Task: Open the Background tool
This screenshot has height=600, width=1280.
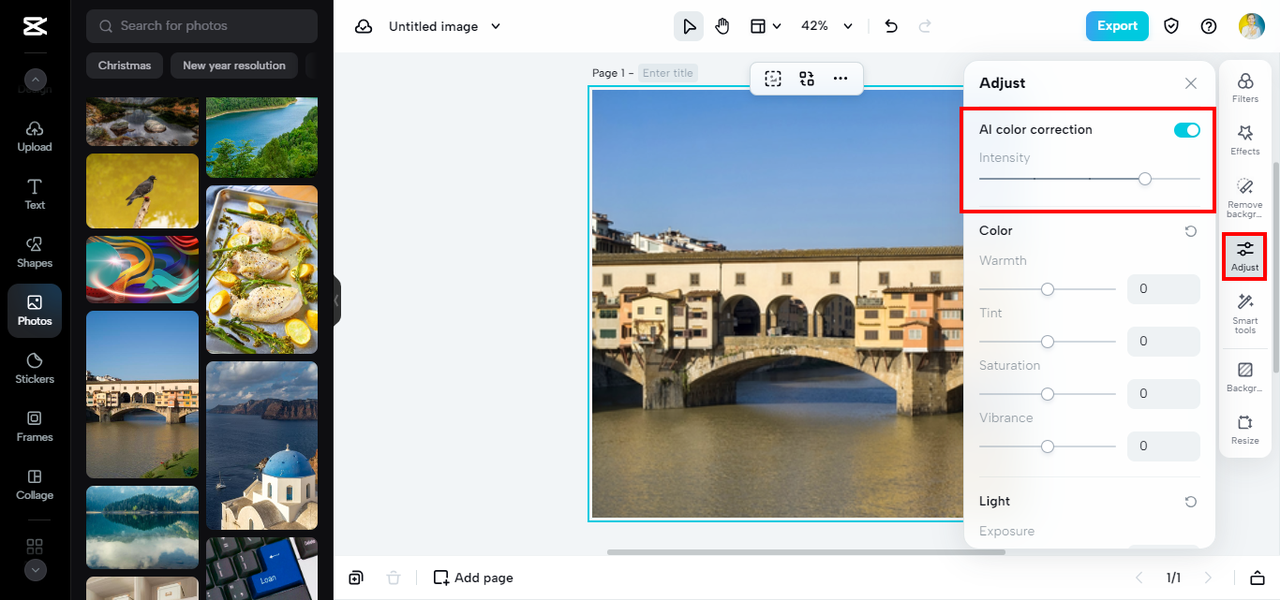Action: click(1245, 377)
